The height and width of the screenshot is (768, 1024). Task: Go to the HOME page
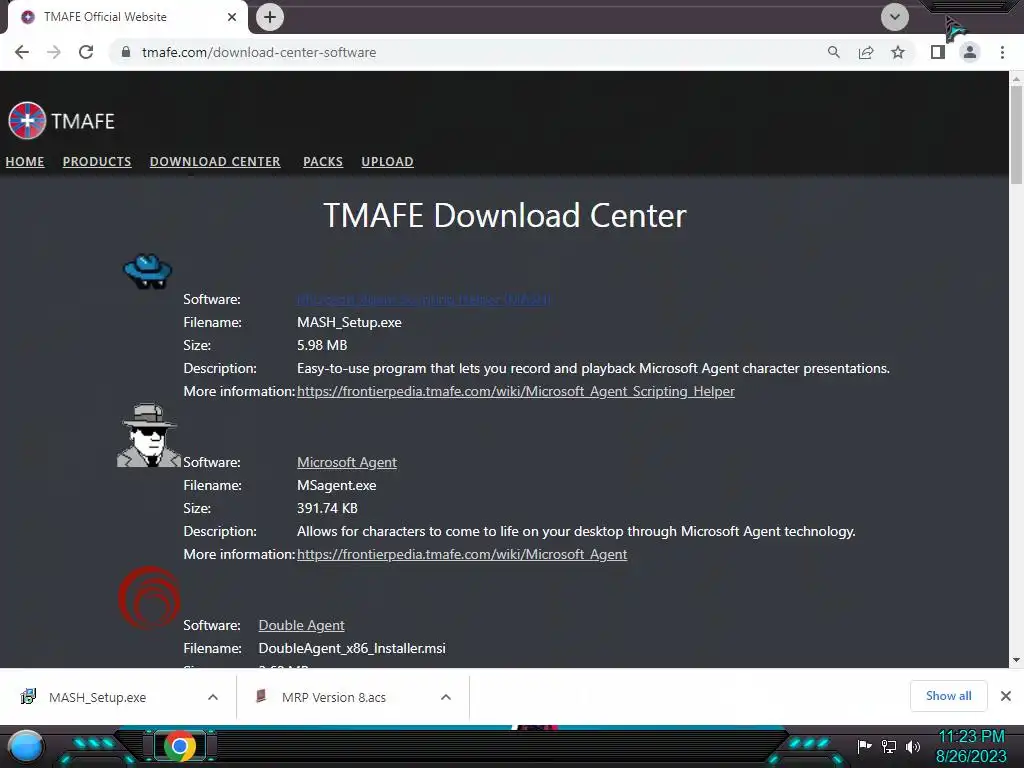click(x=25, y=161)
